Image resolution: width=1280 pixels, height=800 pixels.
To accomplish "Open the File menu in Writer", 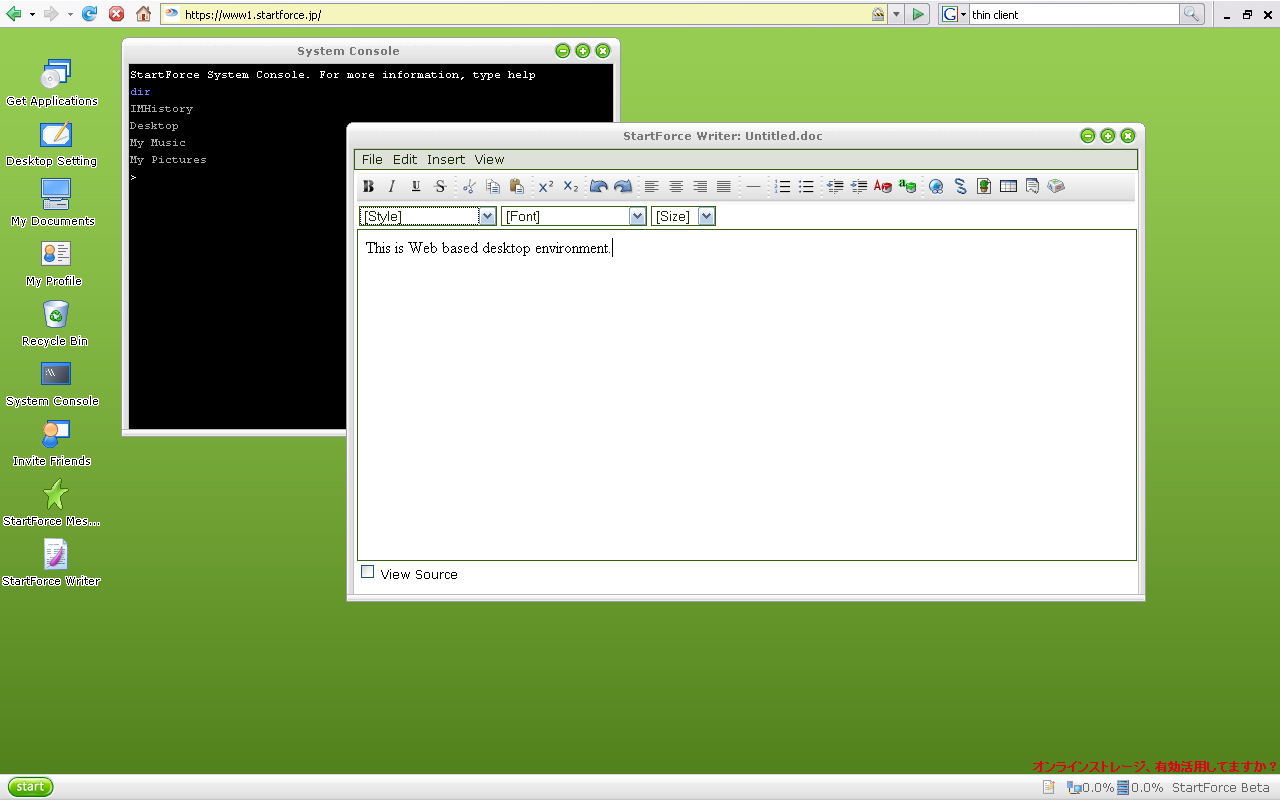I will coord(372,159).
